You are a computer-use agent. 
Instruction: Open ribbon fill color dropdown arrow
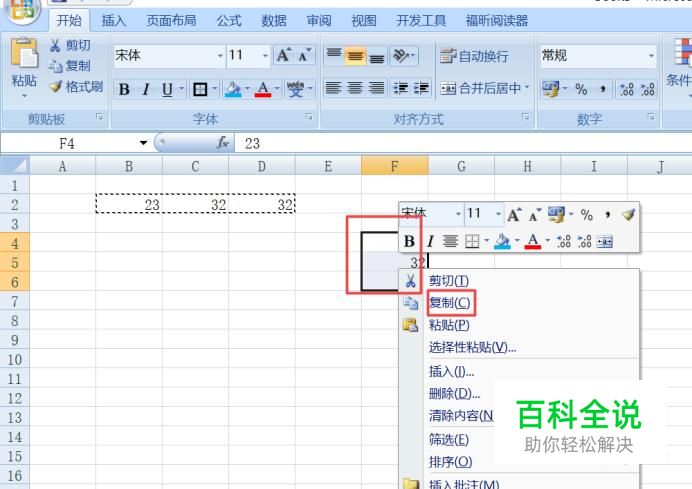coord(247,89)
